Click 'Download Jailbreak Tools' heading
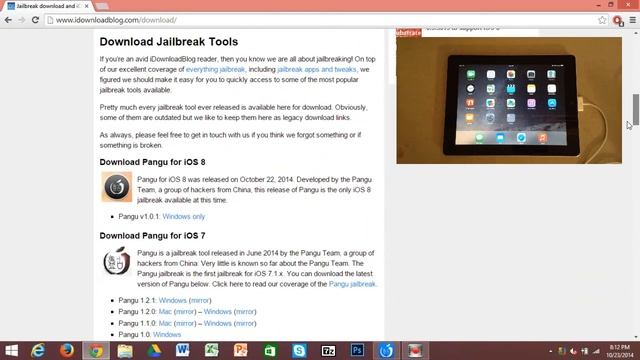640x360 pixels. 169,42
